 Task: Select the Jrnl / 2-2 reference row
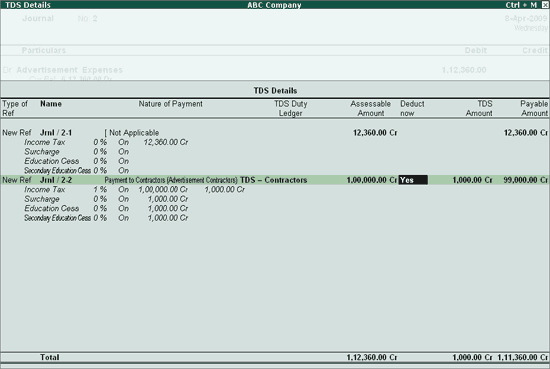coord(275,180)
